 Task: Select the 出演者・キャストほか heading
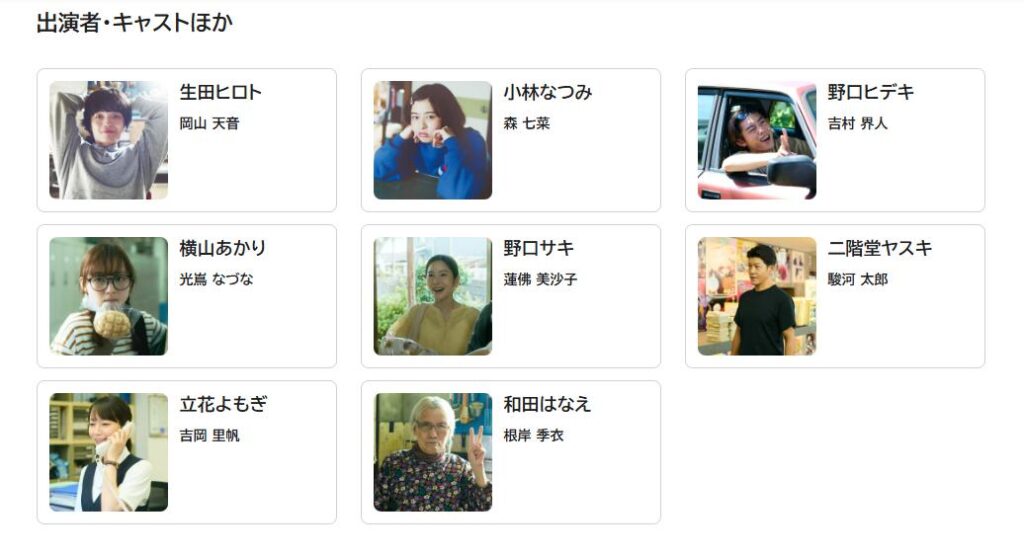pos(135,23)
